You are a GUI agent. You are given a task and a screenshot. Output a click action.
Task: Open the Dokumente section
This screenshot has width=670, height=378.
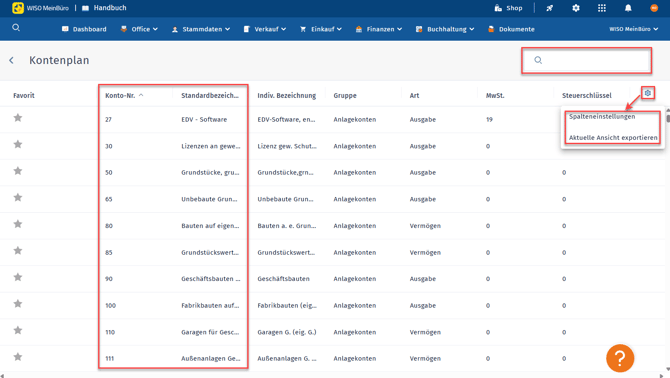[x=511, y=29]
